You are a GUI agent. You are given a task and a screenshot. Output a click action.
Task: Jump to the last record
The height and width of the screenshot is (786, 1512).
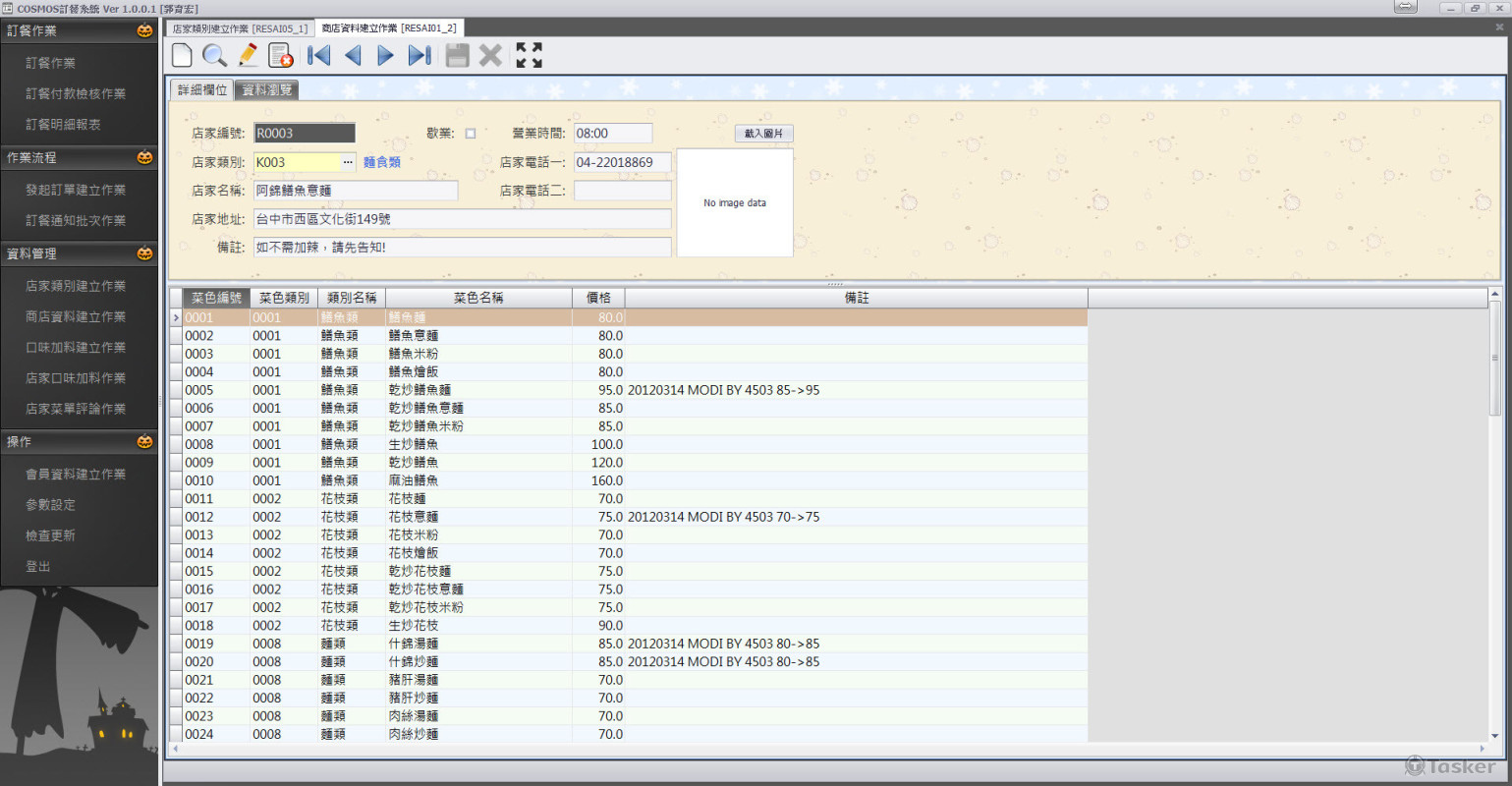[420, 55]
